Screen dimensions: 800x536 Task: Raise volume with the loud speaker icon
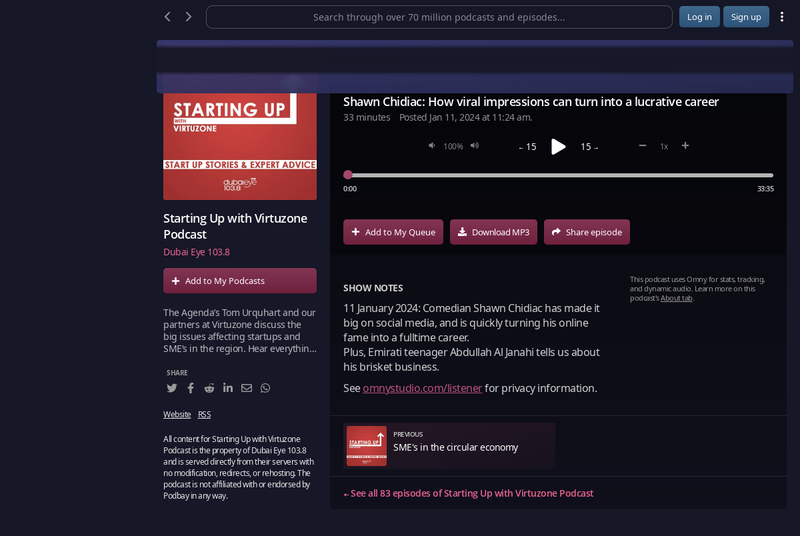474,146
